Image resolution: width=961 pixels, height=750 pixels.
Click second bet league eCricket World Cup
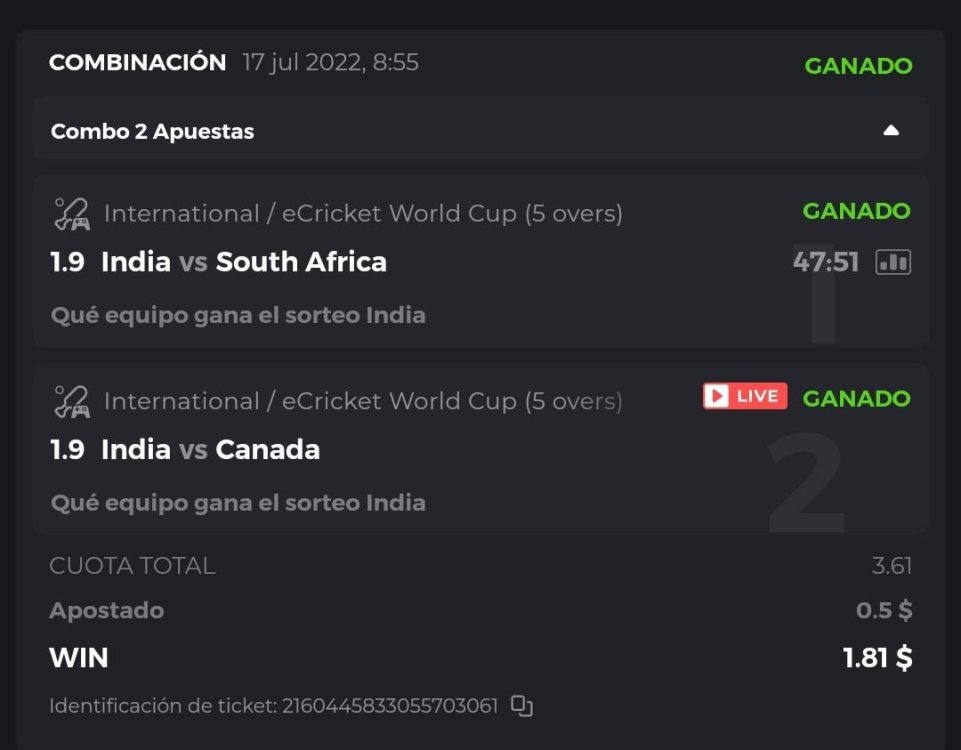363,402
